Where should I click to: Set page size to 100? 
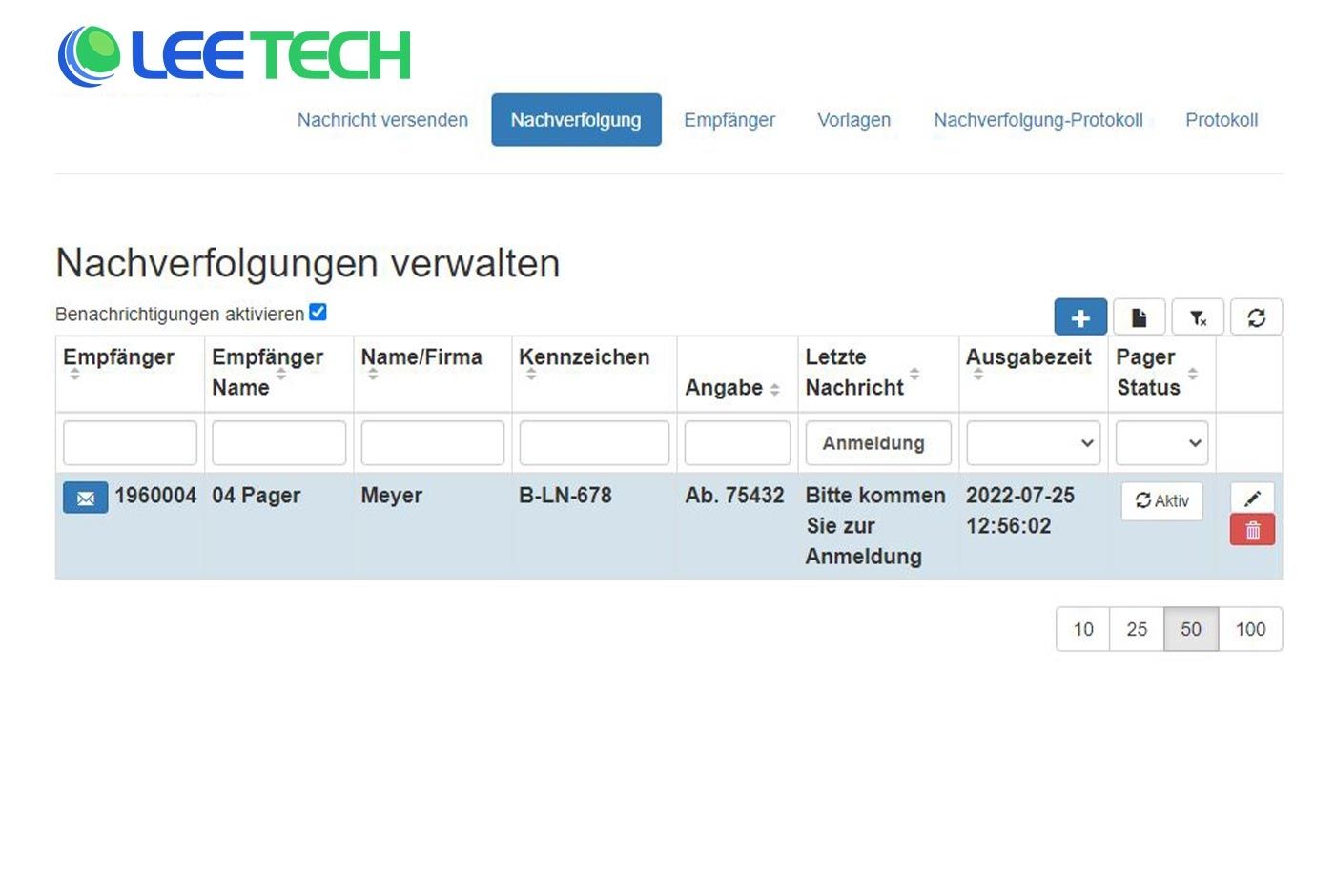(x=1250, y=629)
